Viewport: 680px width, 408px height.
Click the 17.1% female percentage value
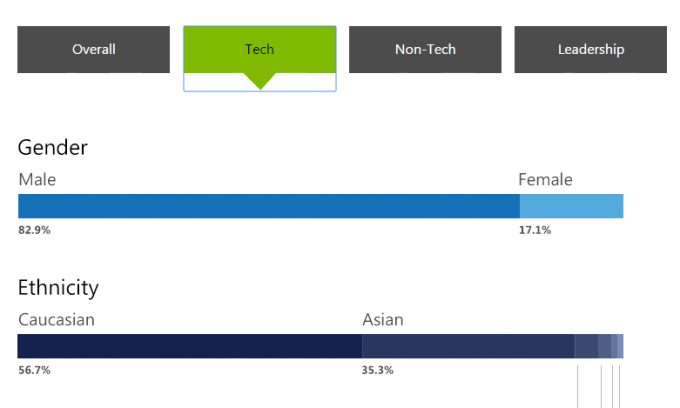[x=534, y=230]
